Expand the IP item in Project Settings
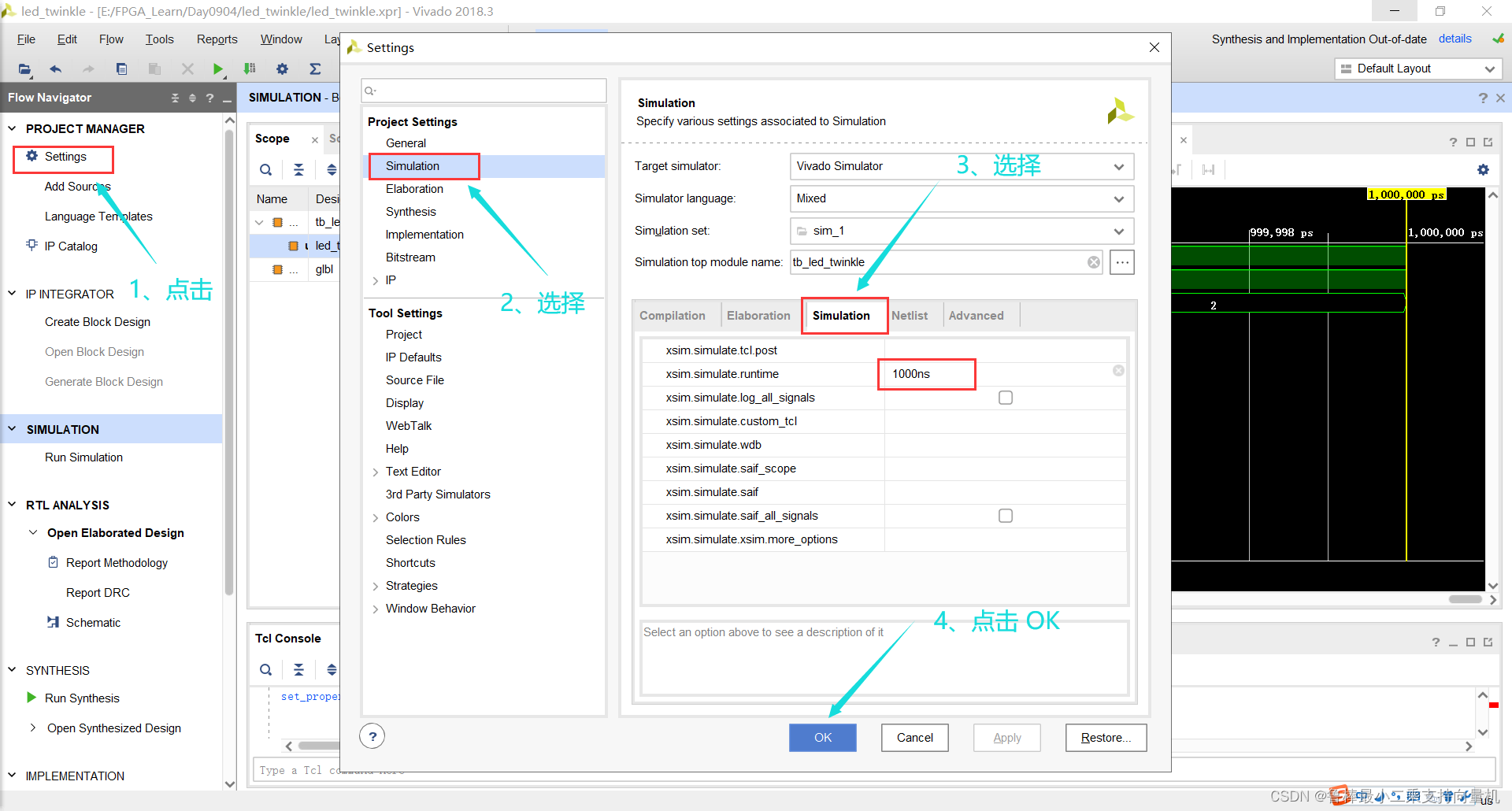This screenshot has height=811, width=1512. [376, 280]
